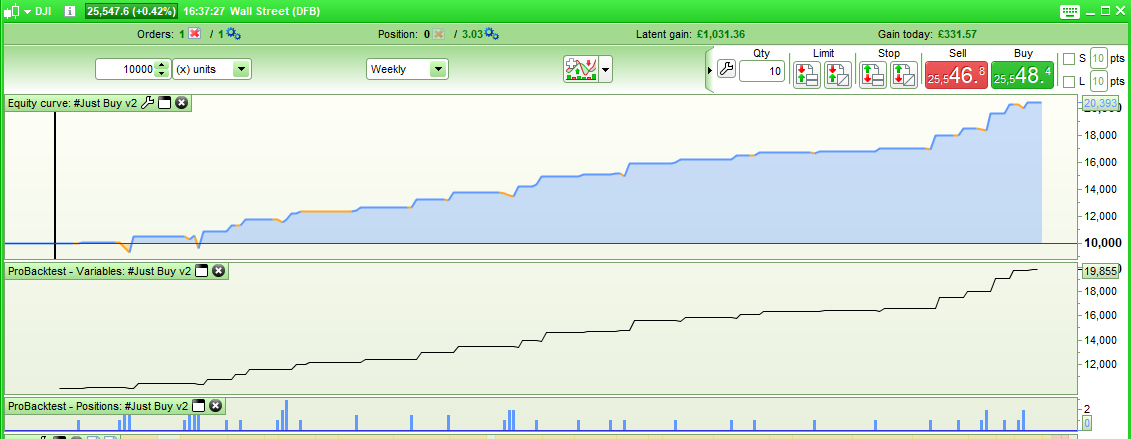This screenshot has width=1131, height=439.
Task: Click ProBacktest - Variables: #Just Buy v2 title
Action: 100,271
